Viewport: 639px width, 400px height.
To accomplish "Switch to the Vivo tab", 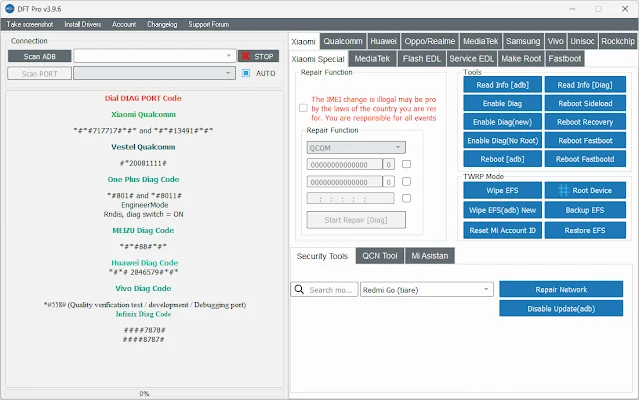I will click(x=555, y=41).
